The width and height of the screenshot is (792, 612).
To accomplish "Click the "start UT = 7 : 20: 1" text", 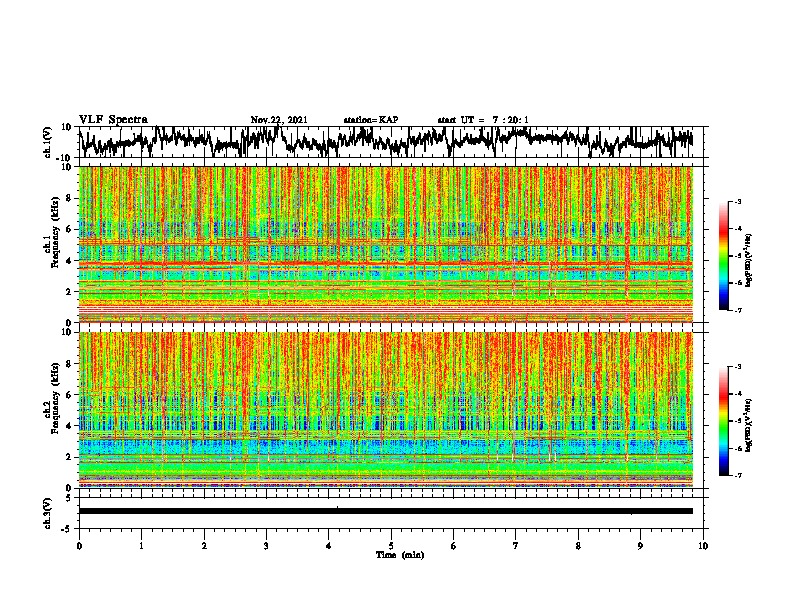I will (x=483, y=120).
